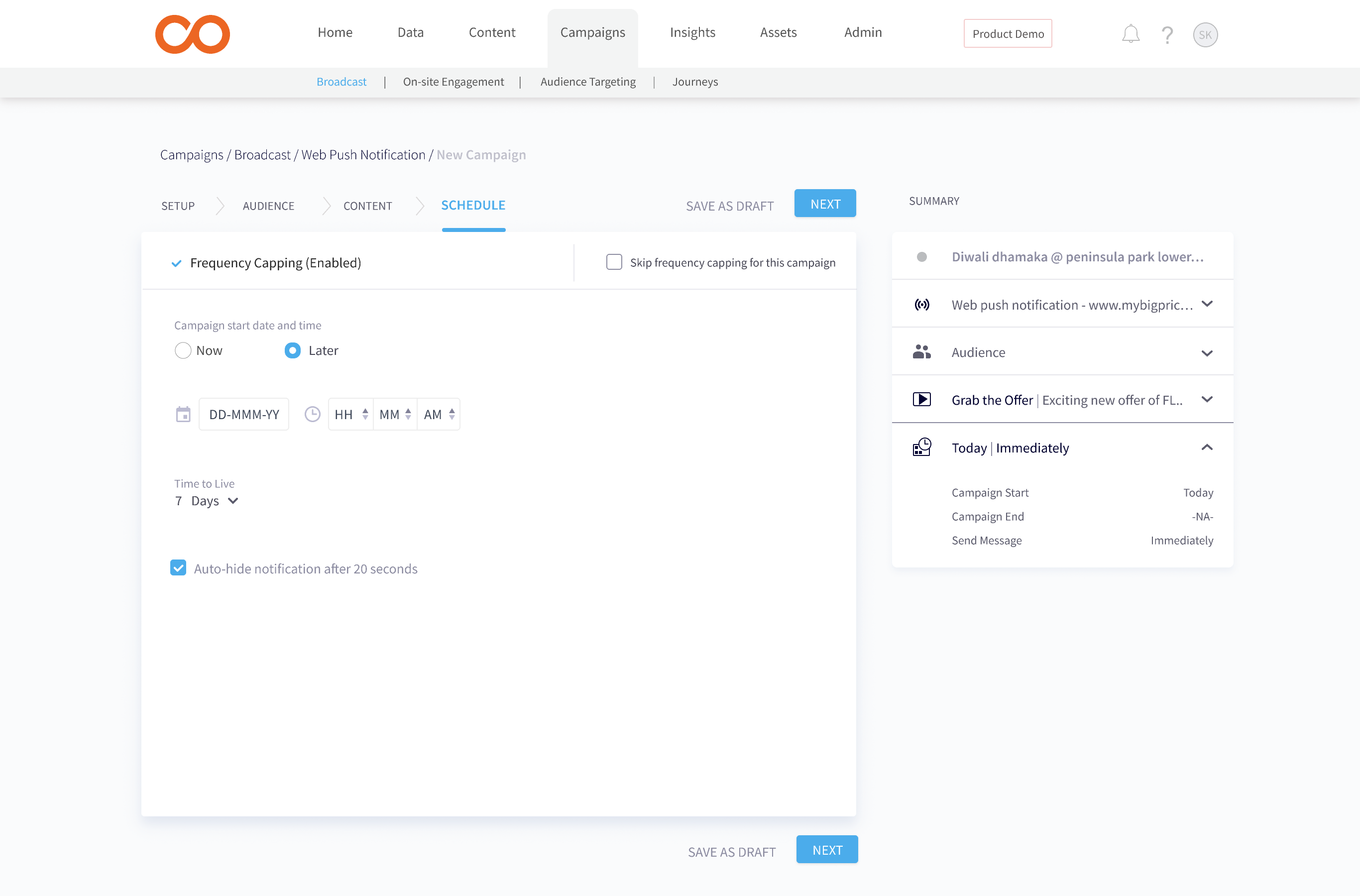Select the Now radio button
This screenshot has height=896, width=1360.
(183, 350)
